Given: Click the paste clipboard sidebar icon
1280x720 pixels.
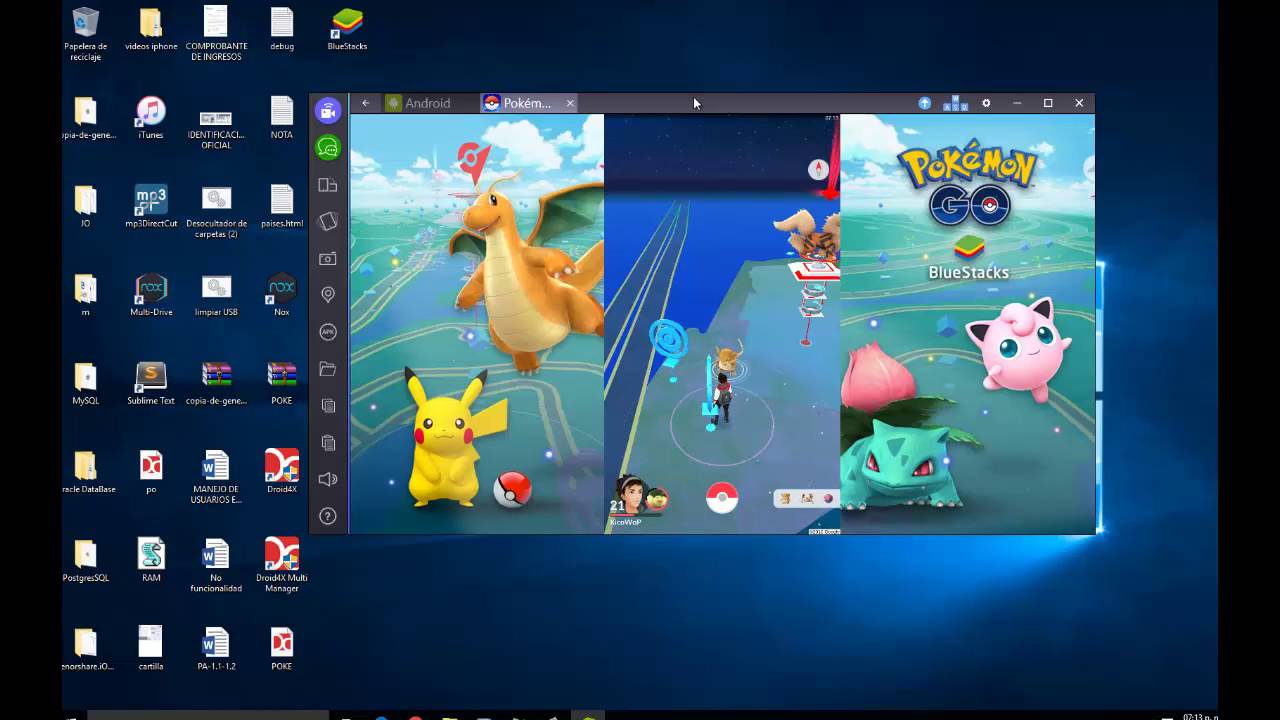Looking at the screenshot, I should tap(328, 442).
